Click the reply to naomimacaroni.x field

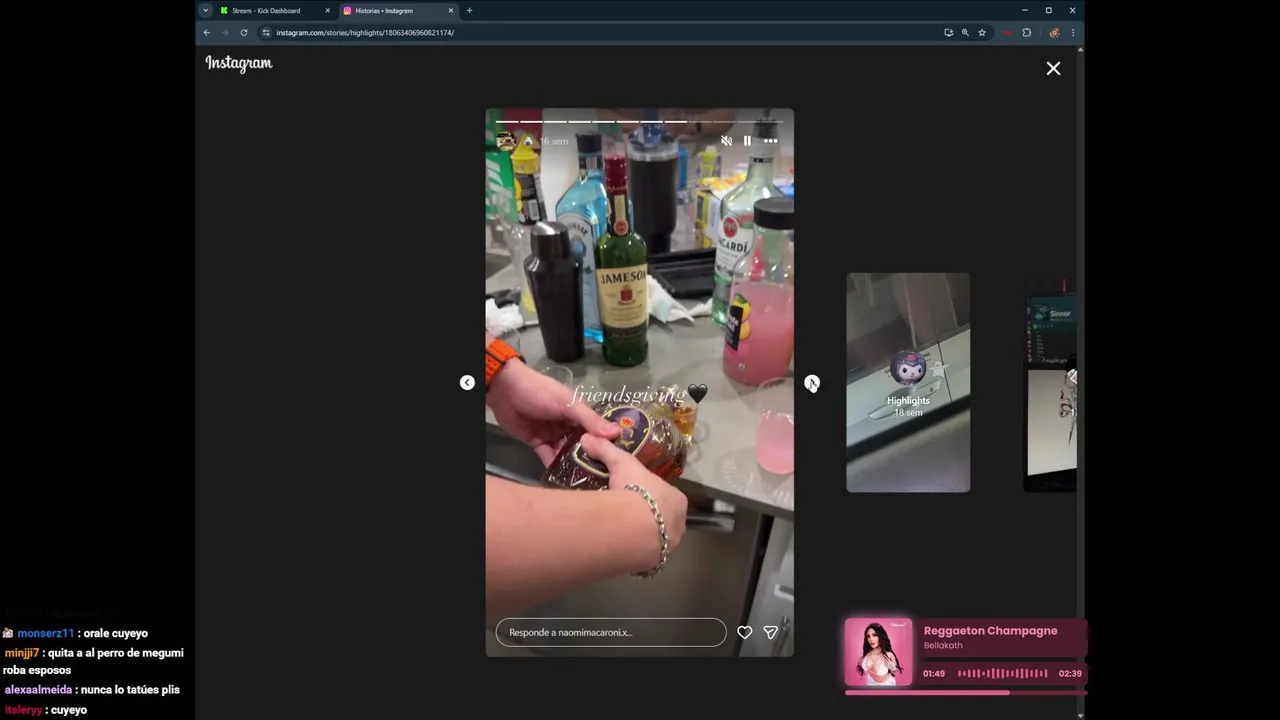coord(611,632)
